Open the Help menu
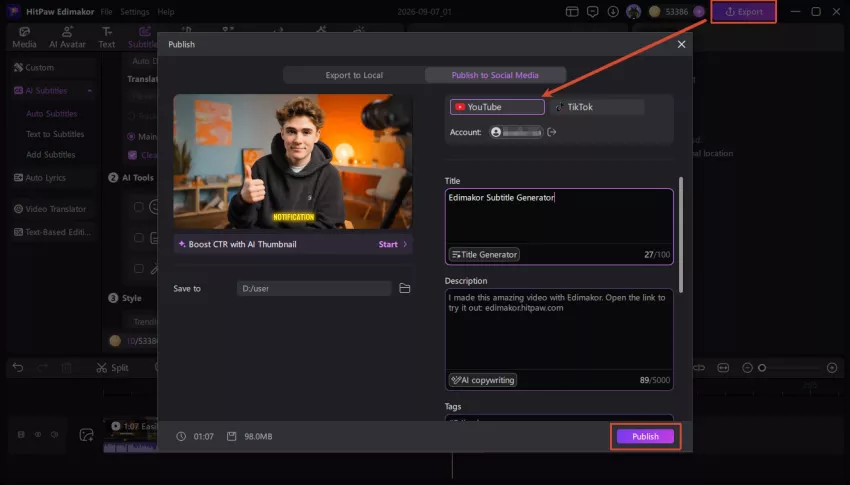This screenshot has height=485, width=850. 166,11
